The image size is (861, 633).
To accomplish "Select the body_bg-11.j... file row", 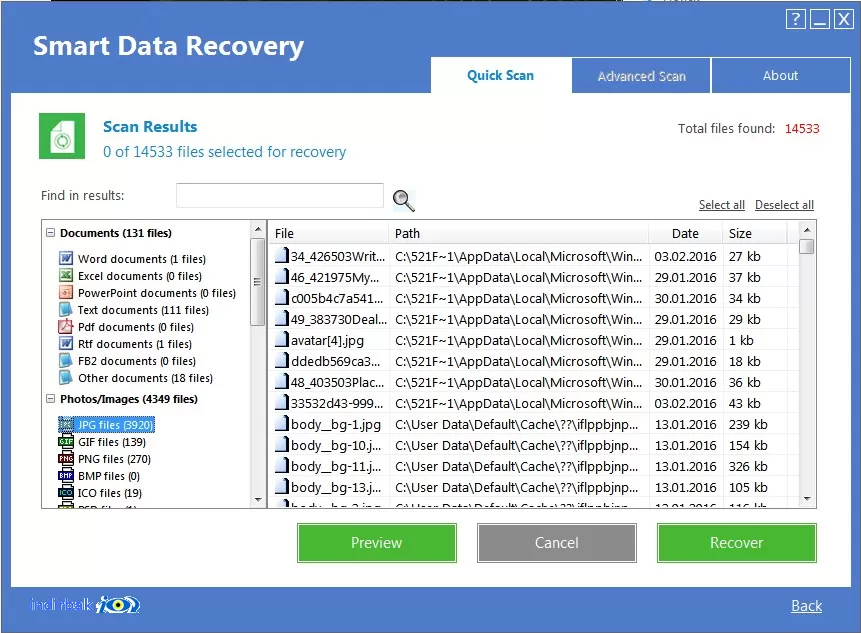I will coord(535,466).
